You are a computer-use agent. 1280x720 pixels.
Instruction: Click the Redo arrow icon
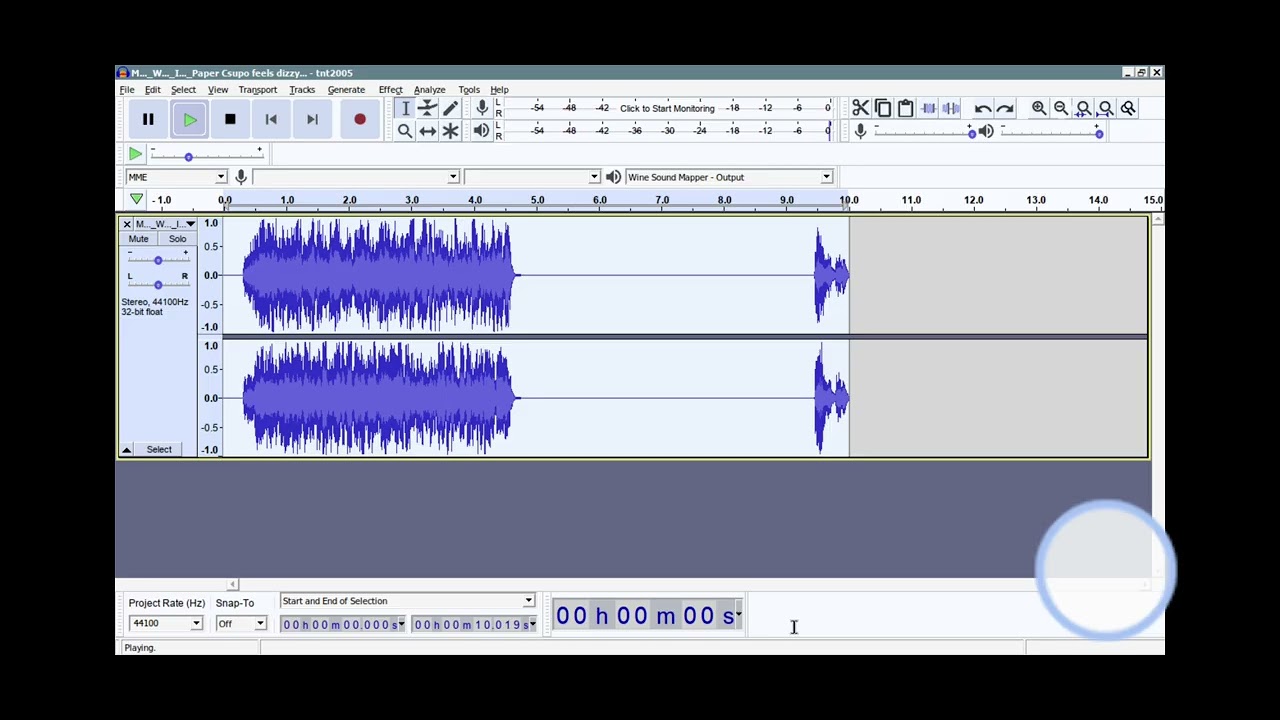tap(1006, 108)
